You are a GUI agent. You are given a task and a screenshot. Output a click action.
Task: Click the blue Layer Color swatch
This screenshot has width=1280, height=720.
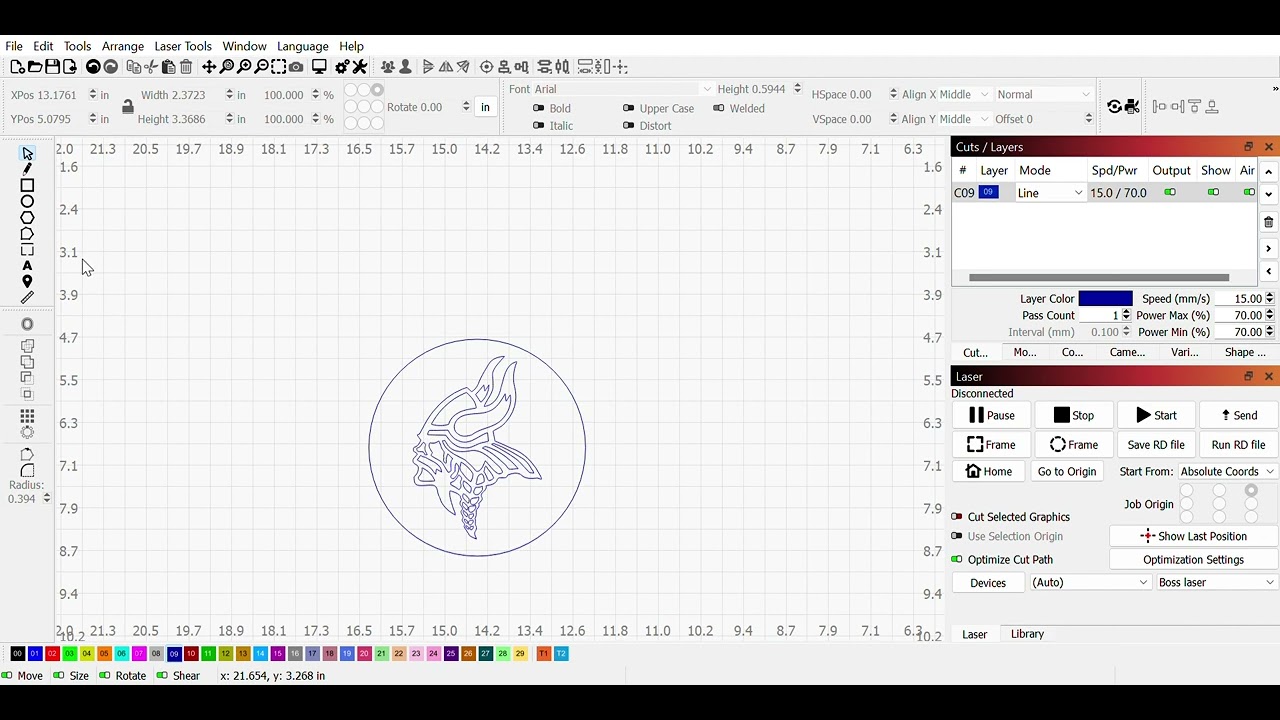[1105, 299]
